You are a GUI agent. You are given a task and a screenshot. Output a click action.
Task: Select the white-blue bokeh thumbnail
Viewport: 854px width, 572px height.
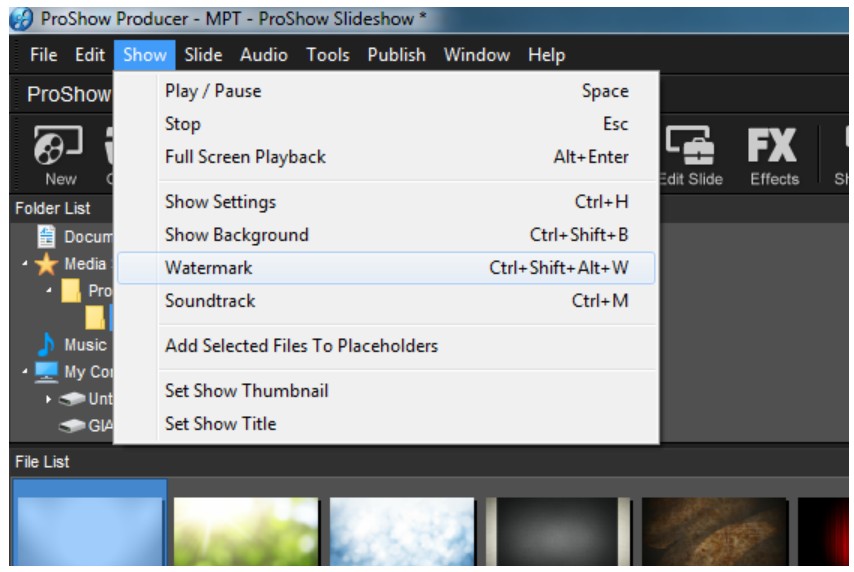coord(402,531)
